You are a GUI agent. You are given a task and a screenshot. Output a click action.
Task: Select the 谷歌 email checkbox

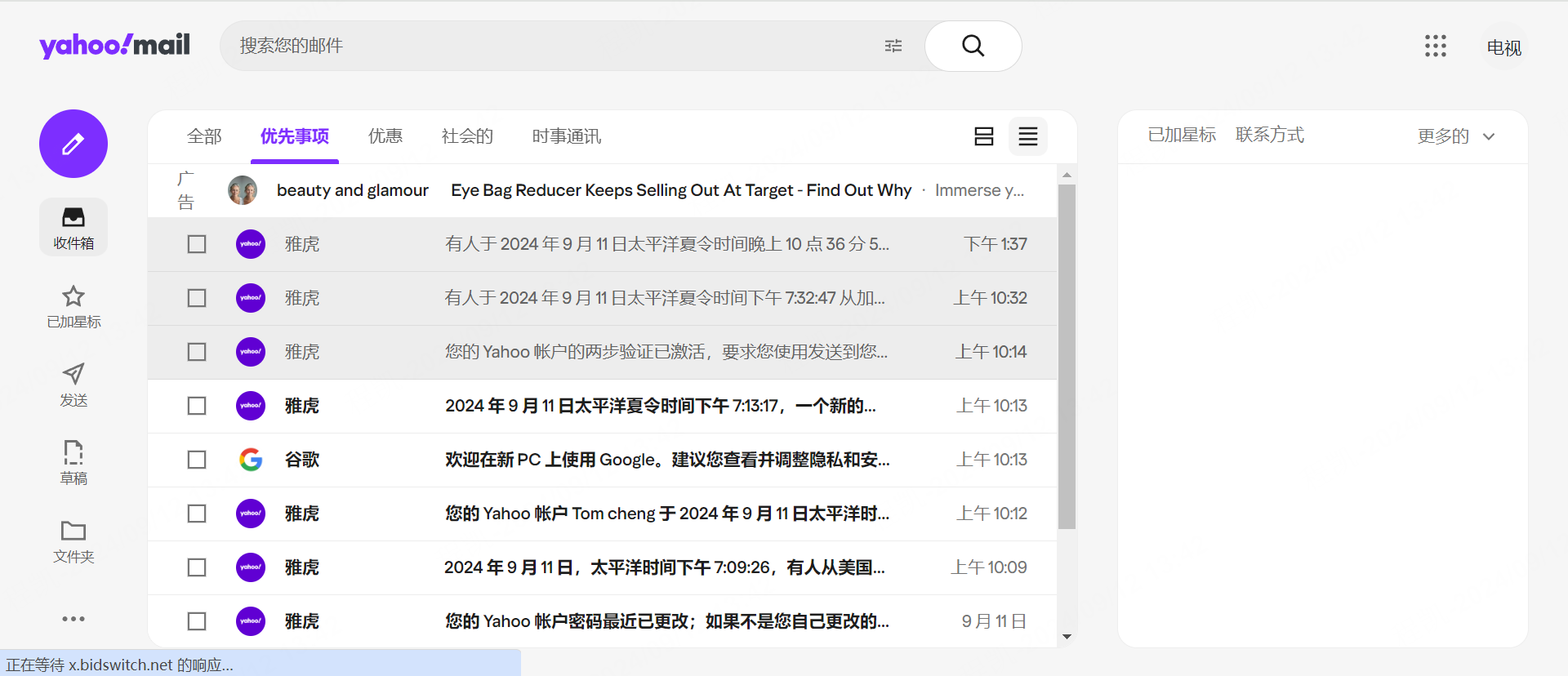pos(197,460)
